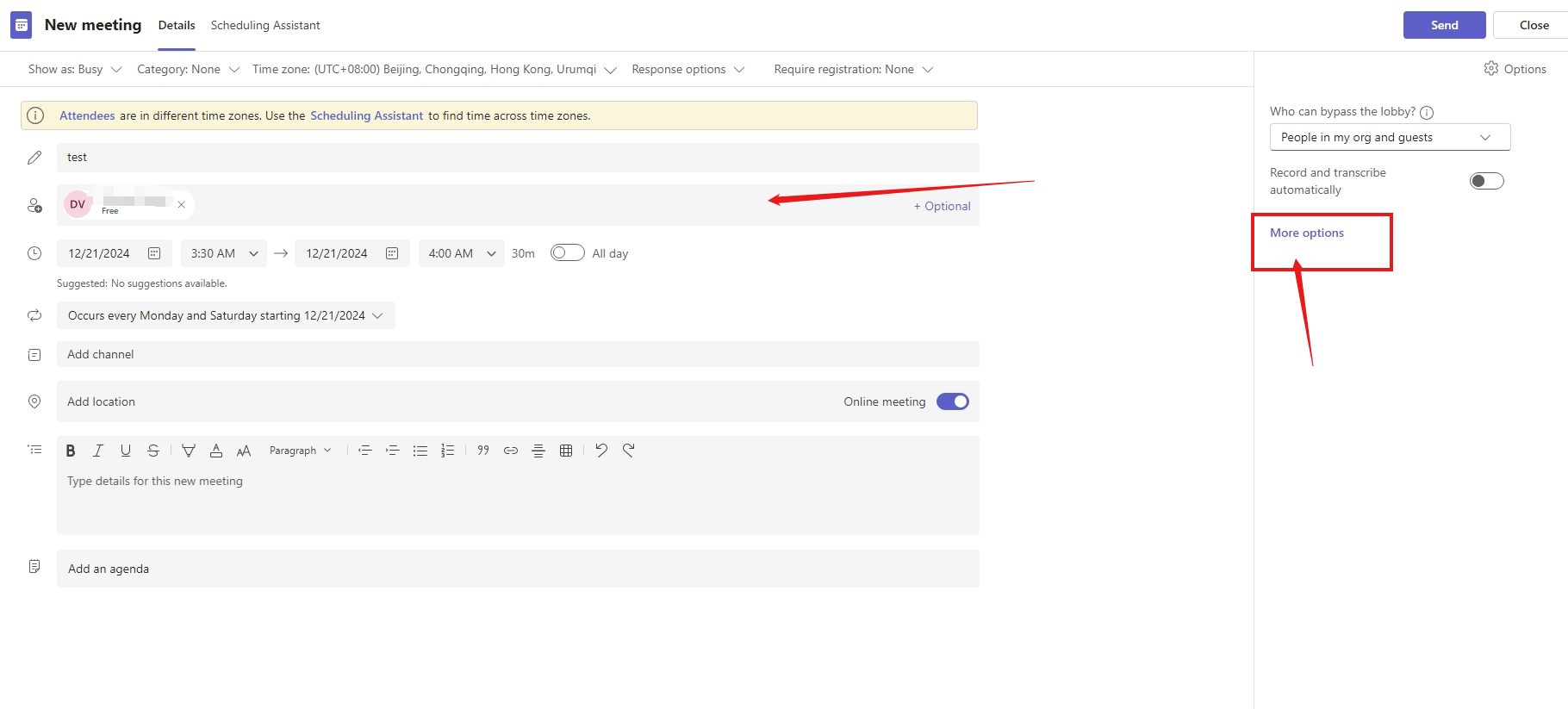Insert a numbered list
1568x709 pixels.
point(448,451)
